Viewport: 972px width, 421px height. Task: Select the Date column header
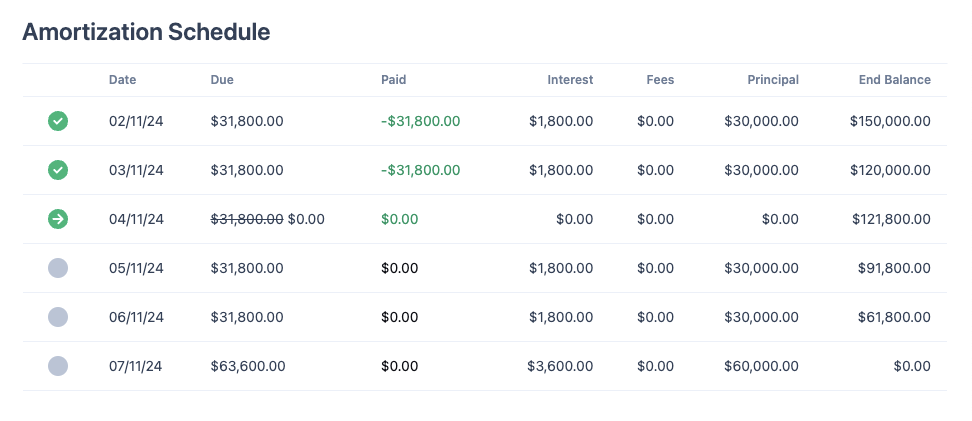123,79
